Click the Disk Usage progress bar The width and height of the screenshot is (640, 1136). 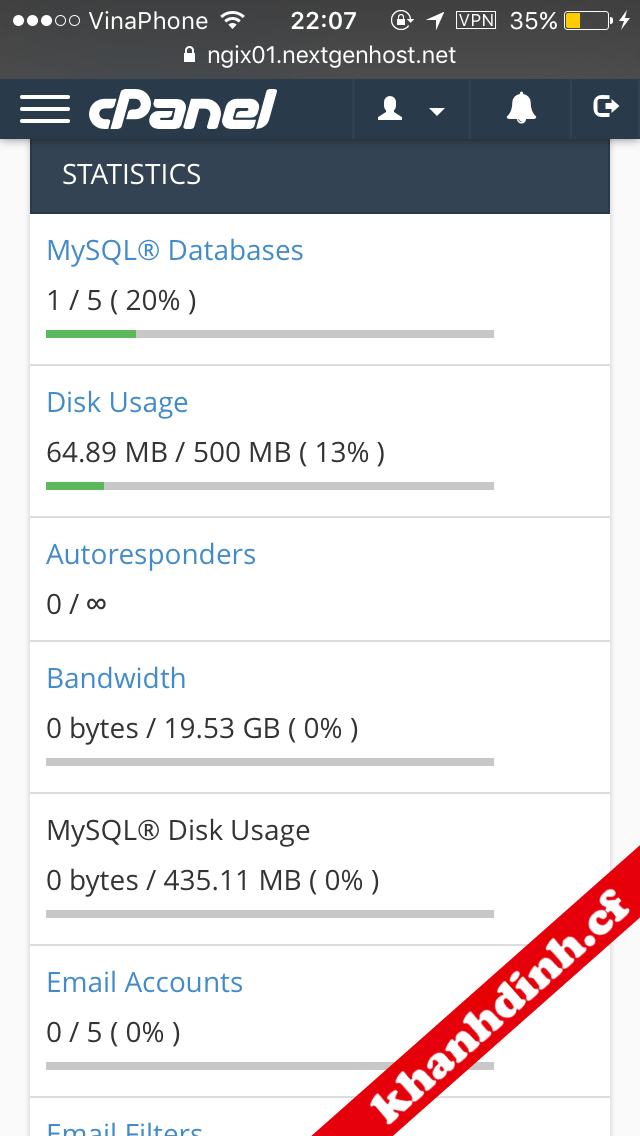tap(270, 486)
